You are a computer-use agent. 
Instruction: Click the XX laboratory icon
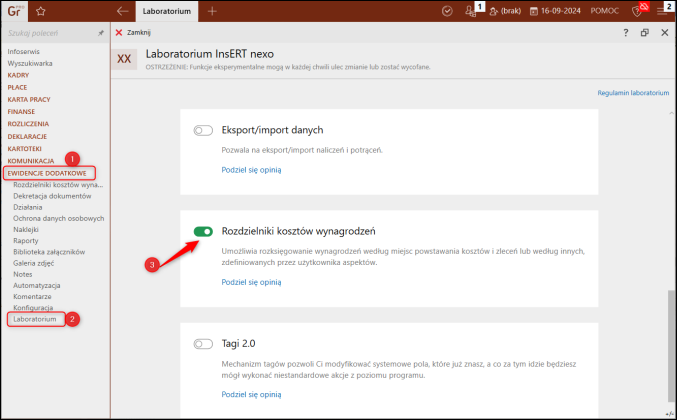pyautogui.click(x=124, y=59)
